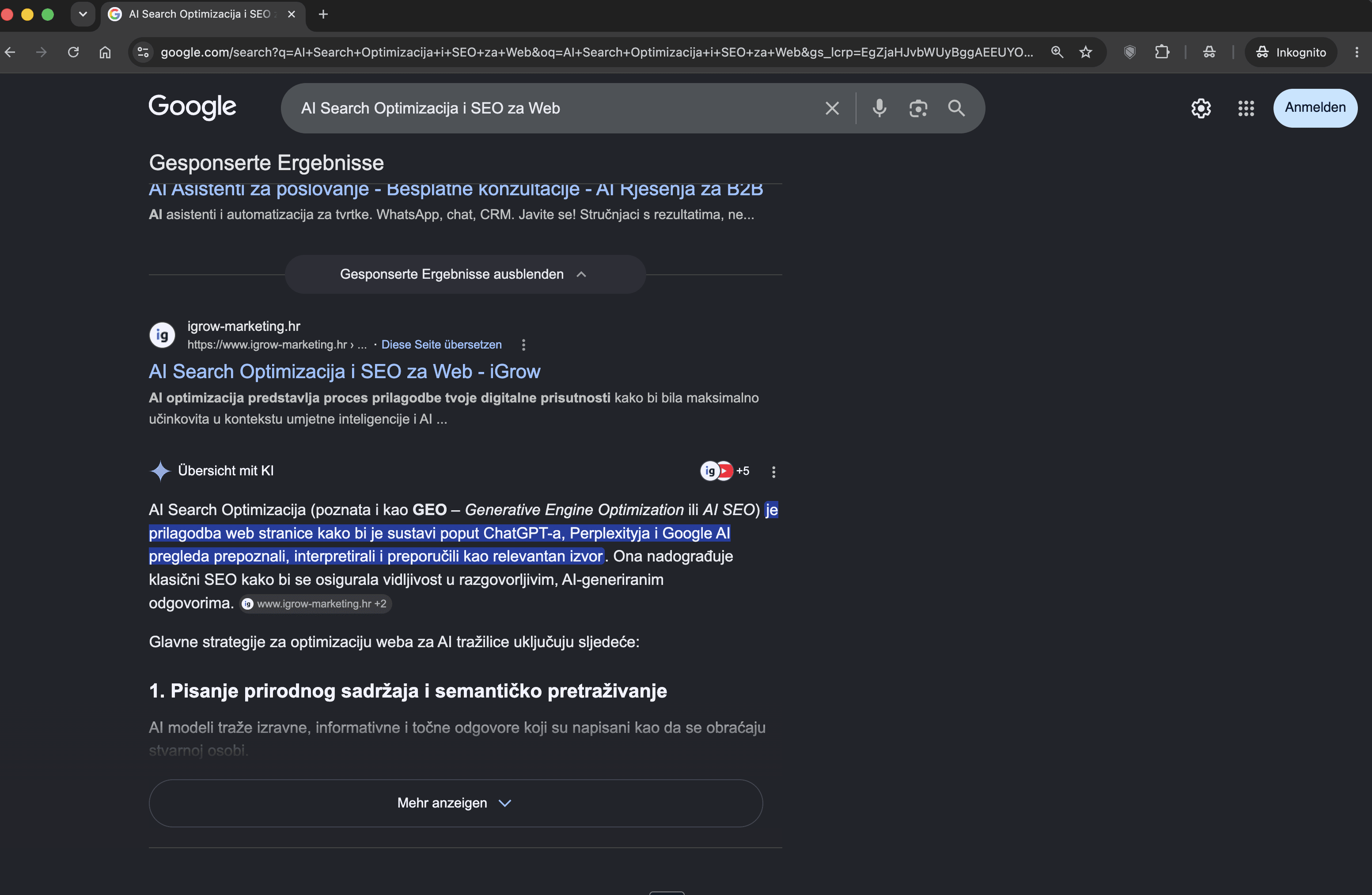Click the Gesponserte Ergebnisse heading
The height and width of the screenshot is (895, 1372).
(x=266, y=163)
